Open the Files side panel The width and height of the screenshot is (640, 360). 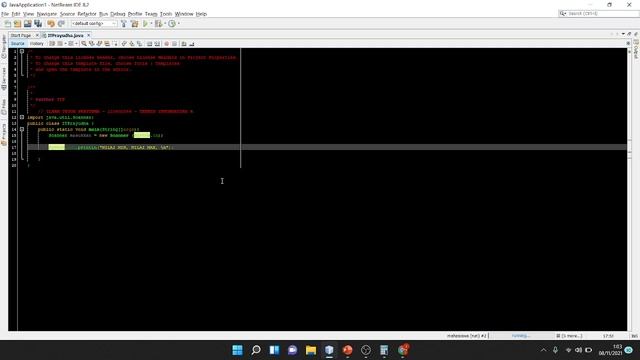click(x=4, y=107)
